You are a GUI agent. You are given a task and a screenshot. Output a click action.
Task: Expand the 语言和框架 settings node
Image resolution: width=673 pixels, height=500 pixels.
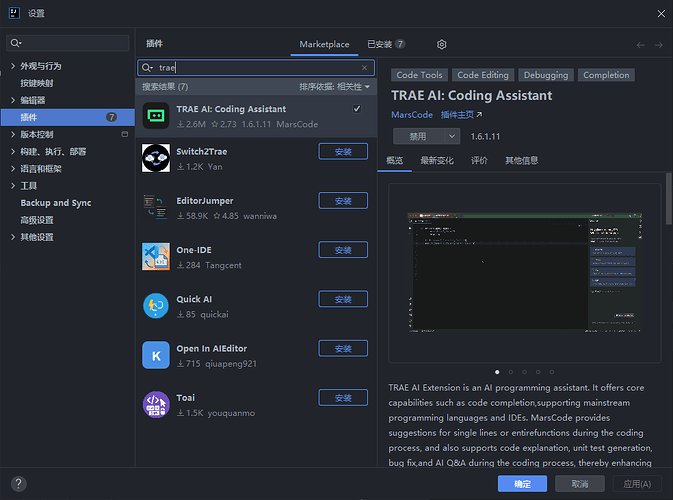13,169
